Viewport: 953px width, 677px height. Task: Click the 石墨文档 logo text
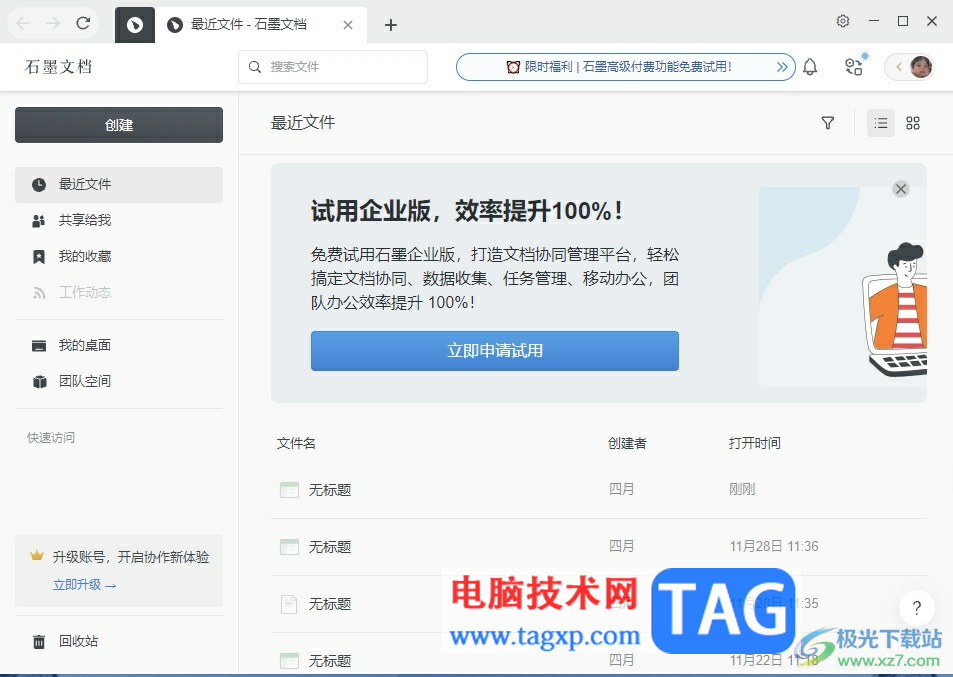coord(58,67)
